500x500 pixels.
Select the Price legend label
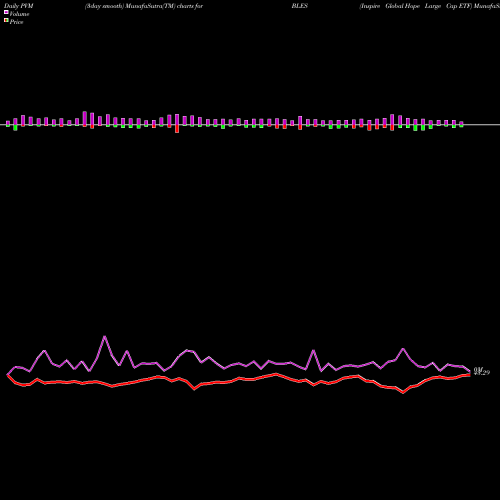point(16,22)
